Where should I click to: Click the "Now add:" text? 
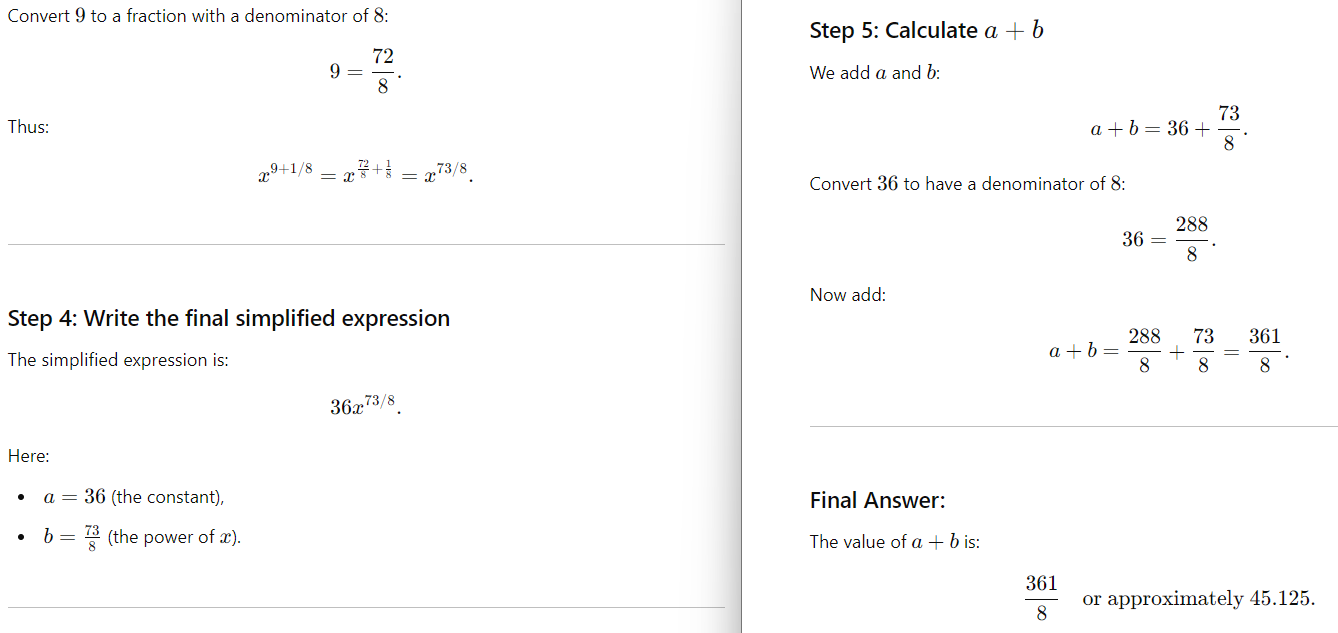coord(848,295)
